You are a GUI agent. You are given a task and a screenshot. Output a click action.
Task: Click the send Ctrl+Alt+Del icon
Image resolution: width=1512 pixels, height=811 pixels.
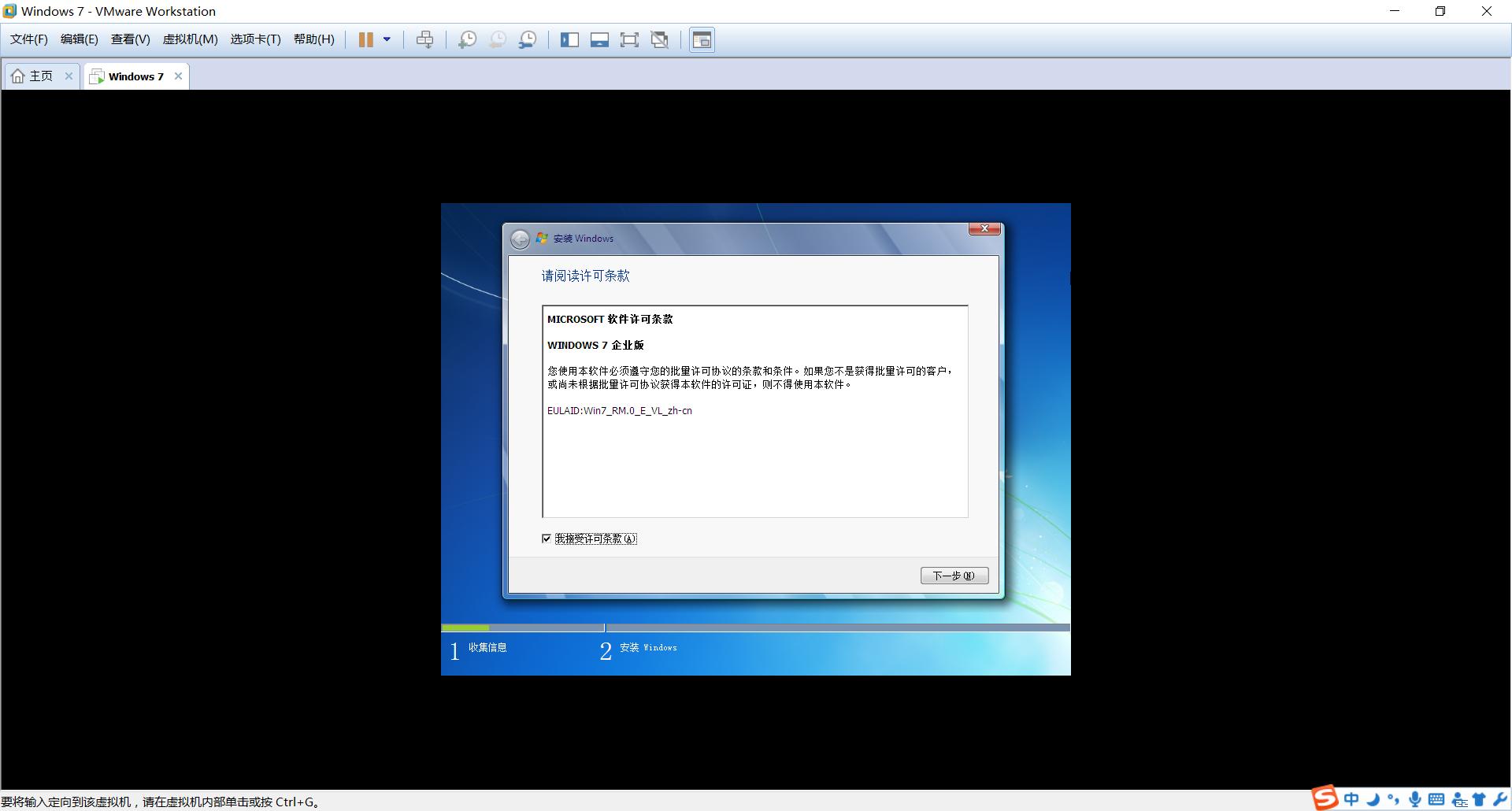click(424, 40)
